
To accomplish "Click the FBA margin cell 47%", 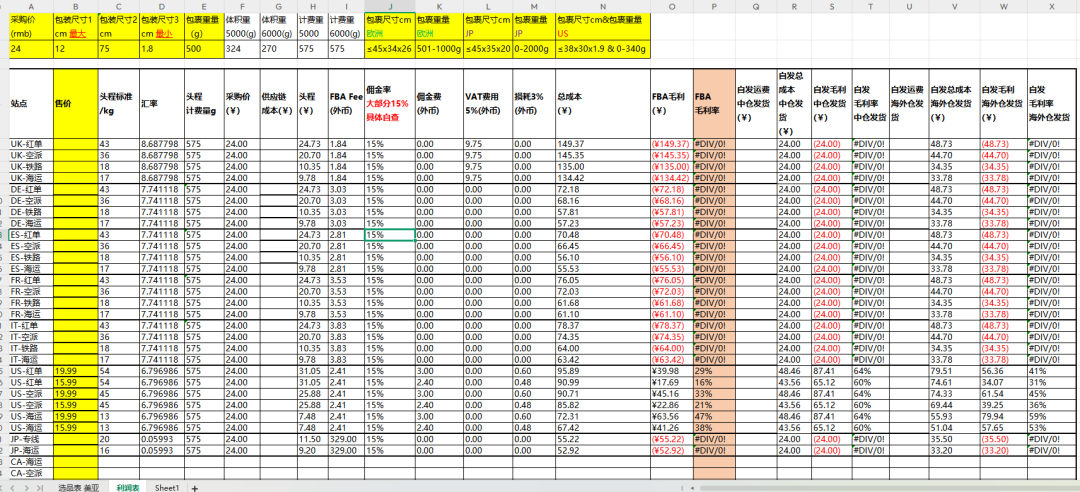I will 714,416.
